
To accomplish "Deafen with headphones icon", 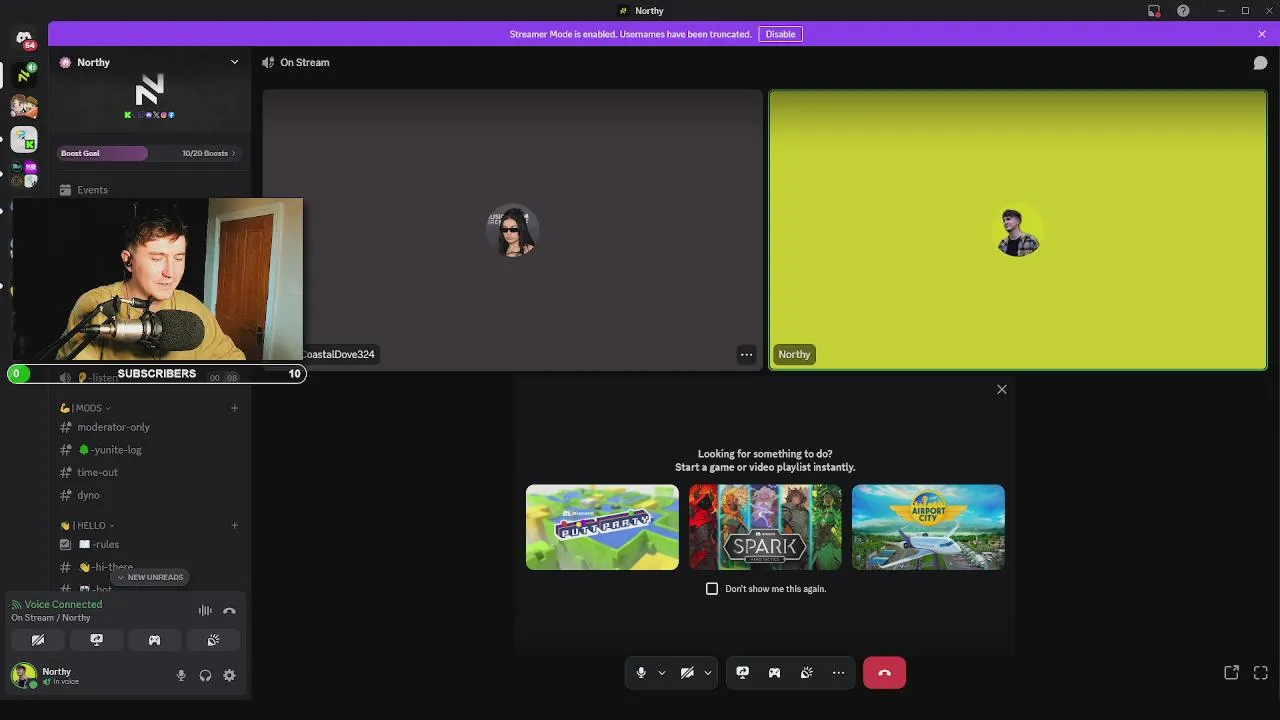I will click(205, 675).
